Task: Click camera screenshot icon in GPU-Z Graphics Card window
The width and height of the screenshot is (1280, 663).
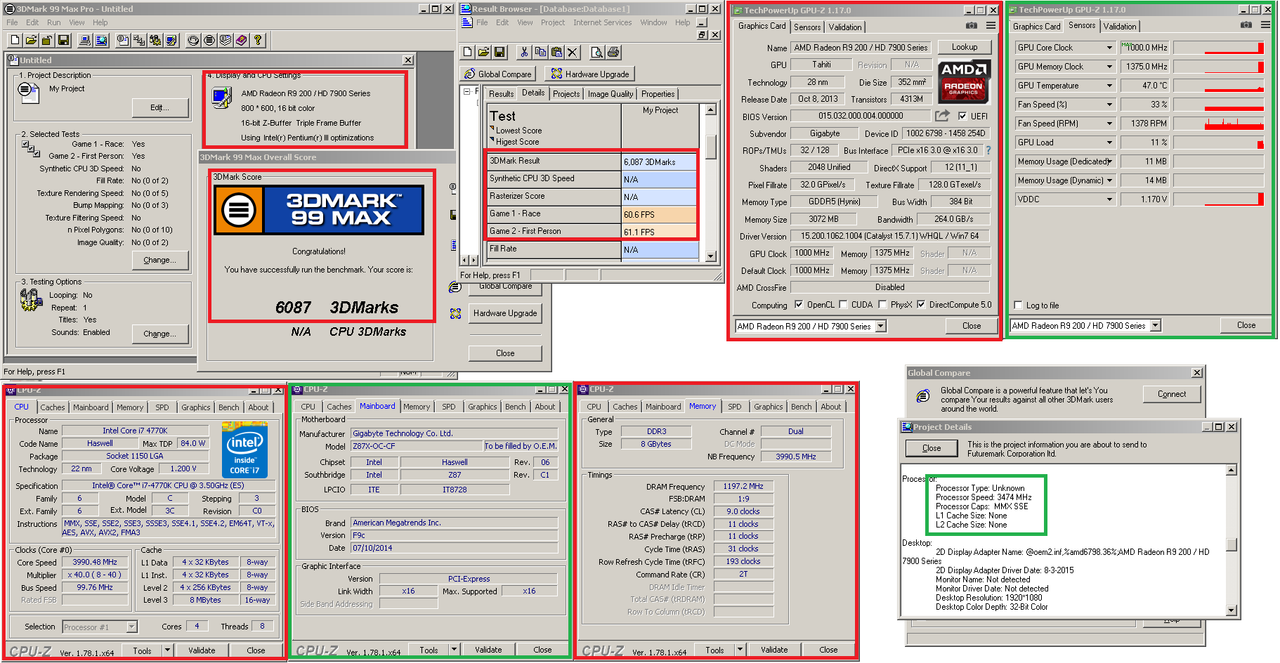Action: 972,26
